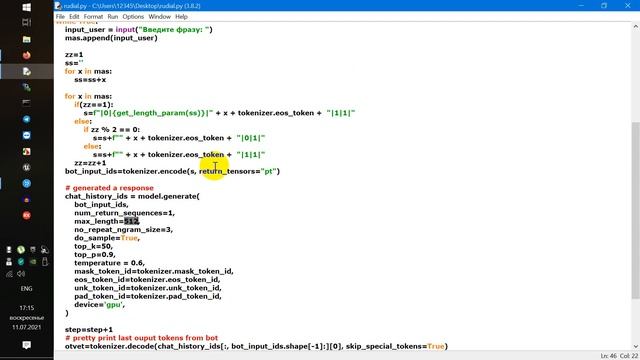The image size is (640, 360).
Task: Click the highlighted 512 max_length value
Action: point(131,221)
